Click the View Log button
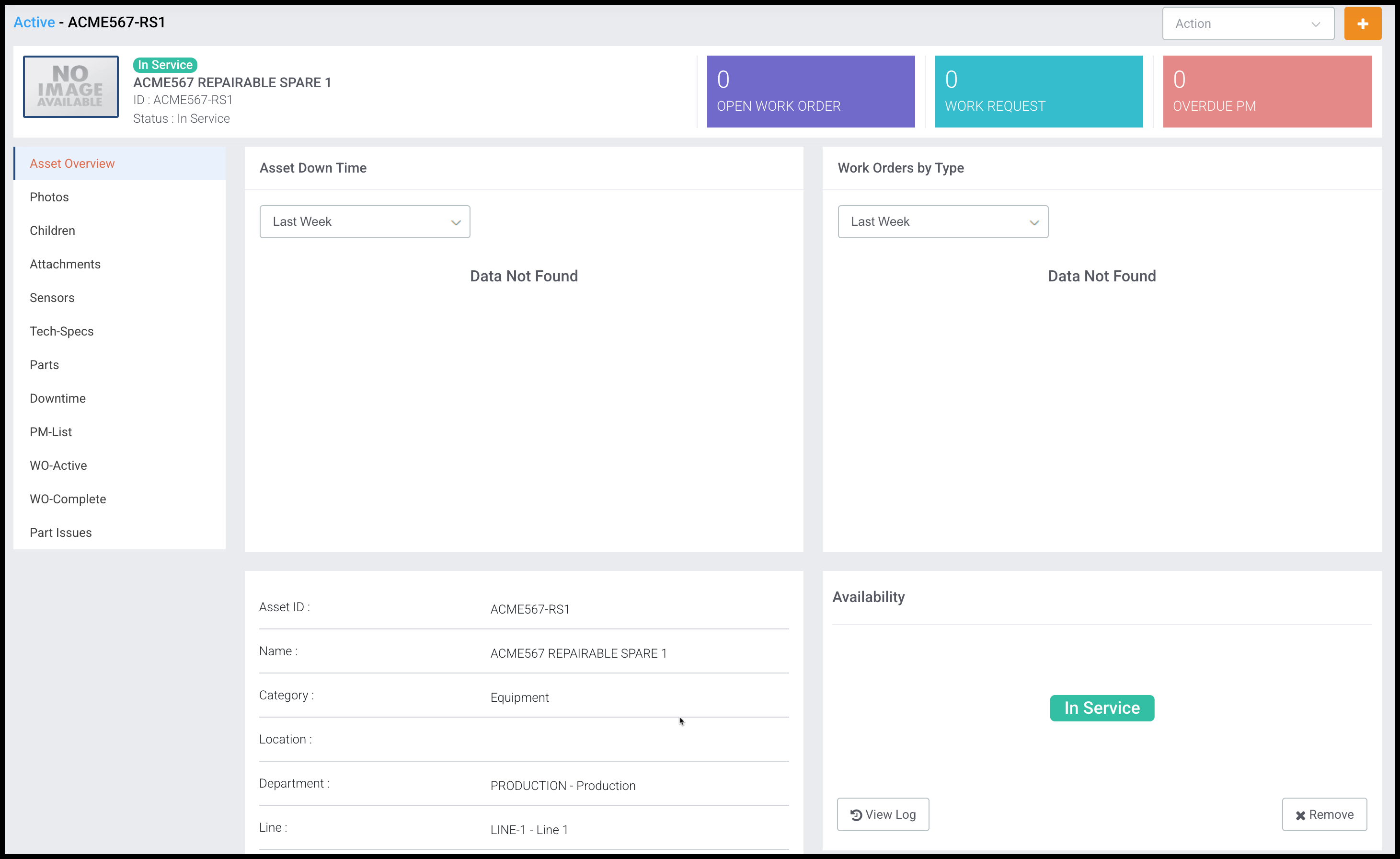This screenshot has height=859, width=1400. click(883, 814)
